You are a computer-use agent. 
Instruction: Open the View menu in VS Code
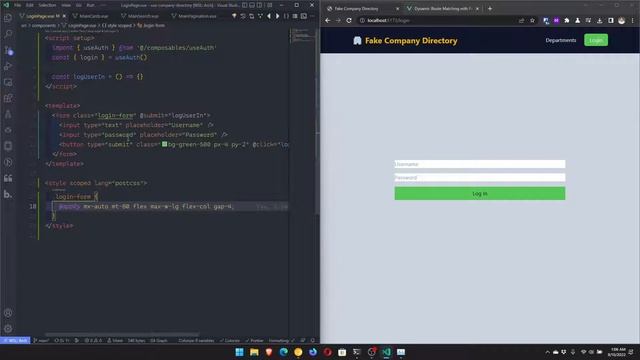coord(66,5)
